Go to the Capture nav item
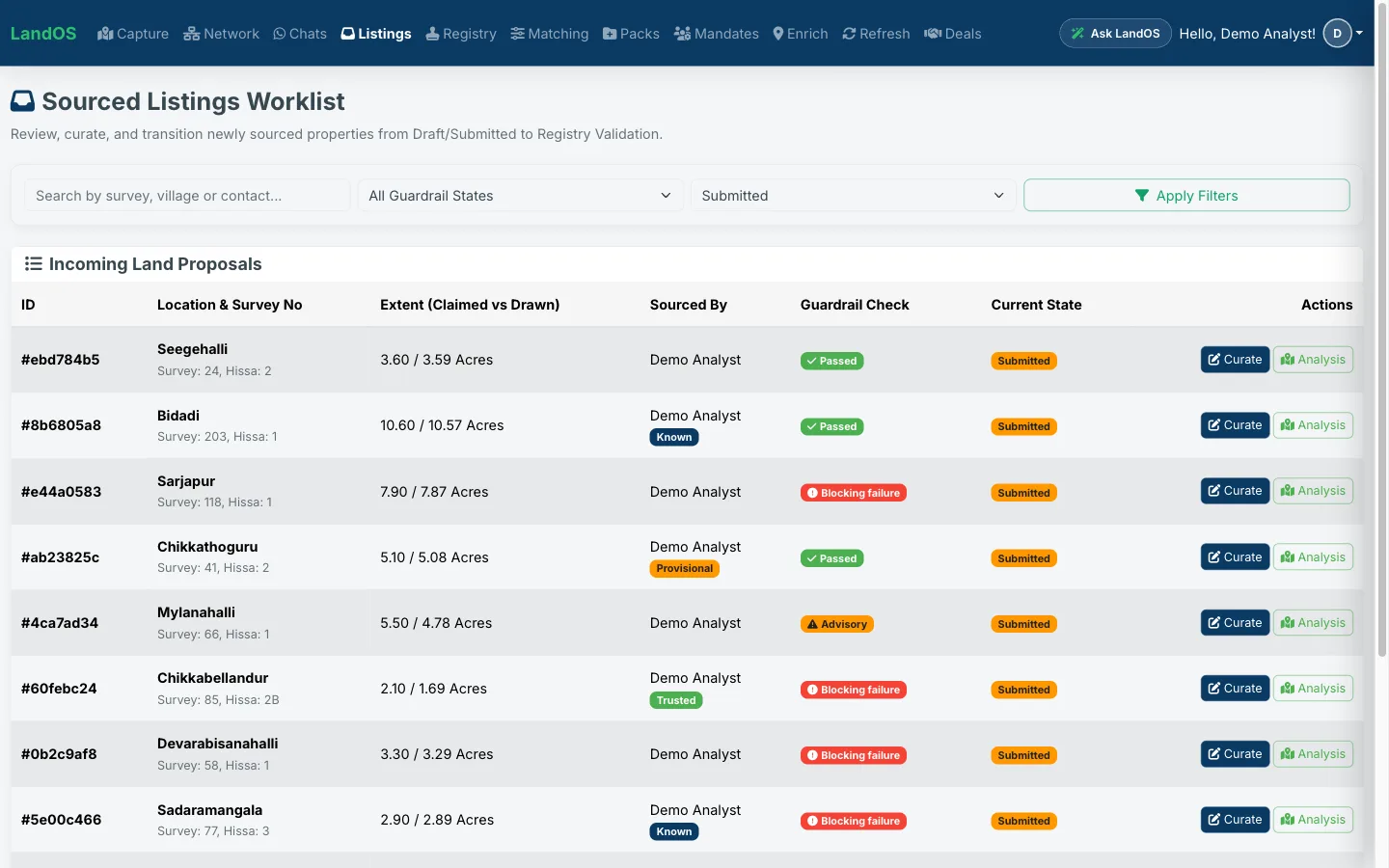This screenshot has height=868, width=1389. click(x=133, y=34)
